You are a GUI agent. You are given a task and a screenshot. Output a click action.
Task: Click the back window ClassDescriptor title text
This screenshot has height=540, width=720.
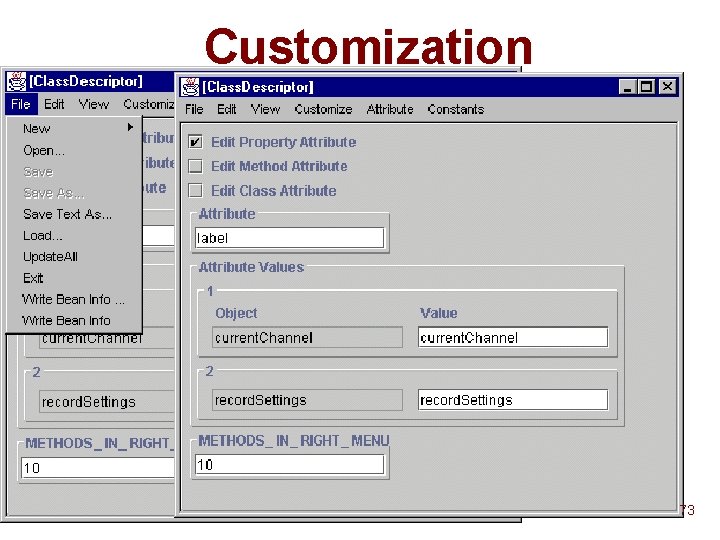tap(86, 82)
